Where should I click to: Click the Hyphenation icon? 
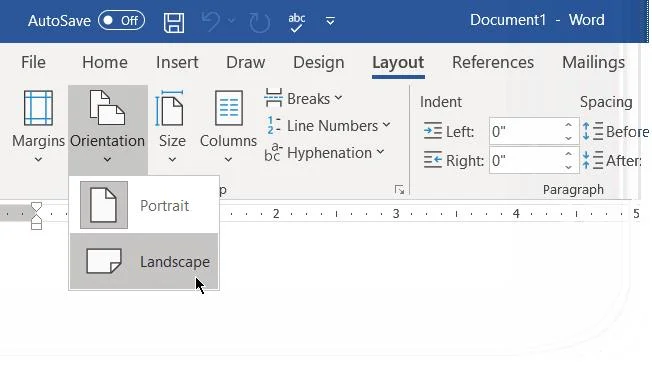[273, 153]
